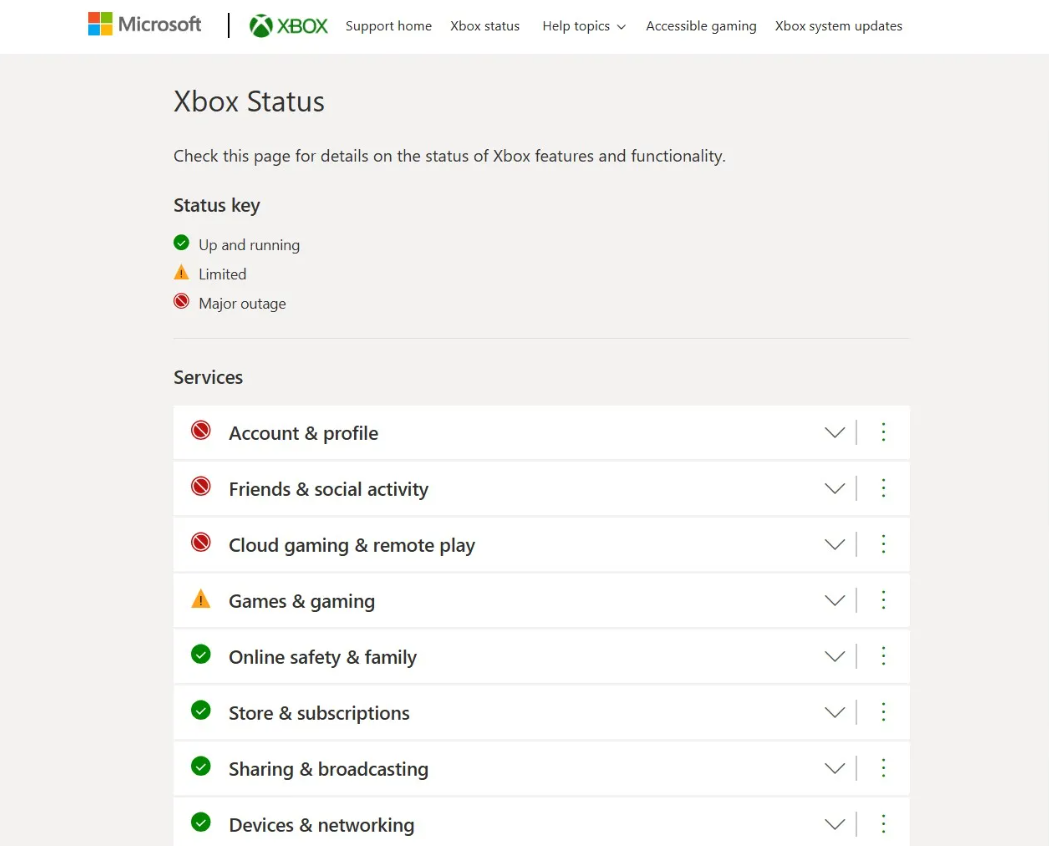Open the Help topics dropdown menu
Image resolution: width=1049 pixels, height=846 pixels.
pos(583,26)
